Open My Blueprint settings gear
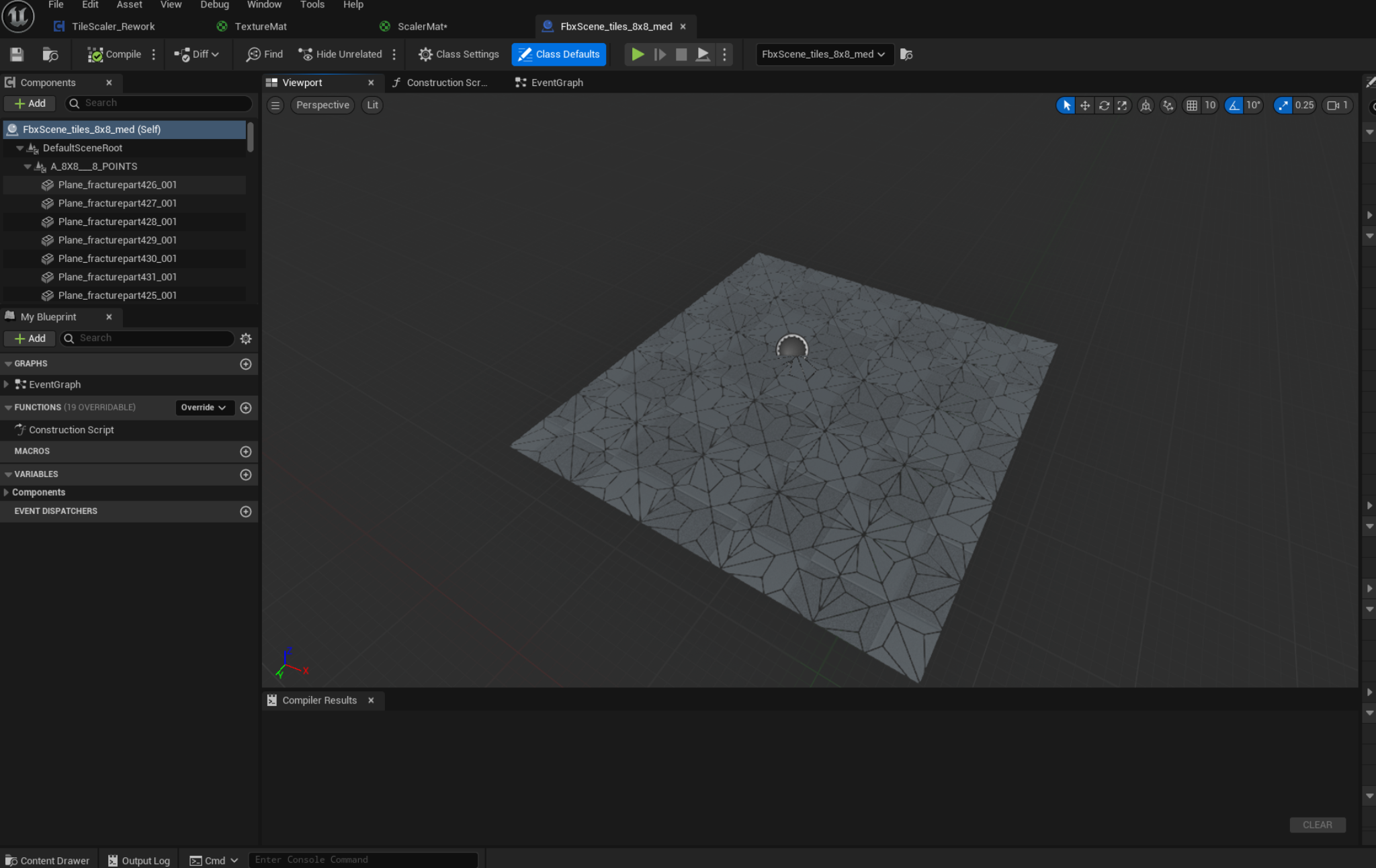This screenshot has height=868, width=1376. tap(246, 339)
